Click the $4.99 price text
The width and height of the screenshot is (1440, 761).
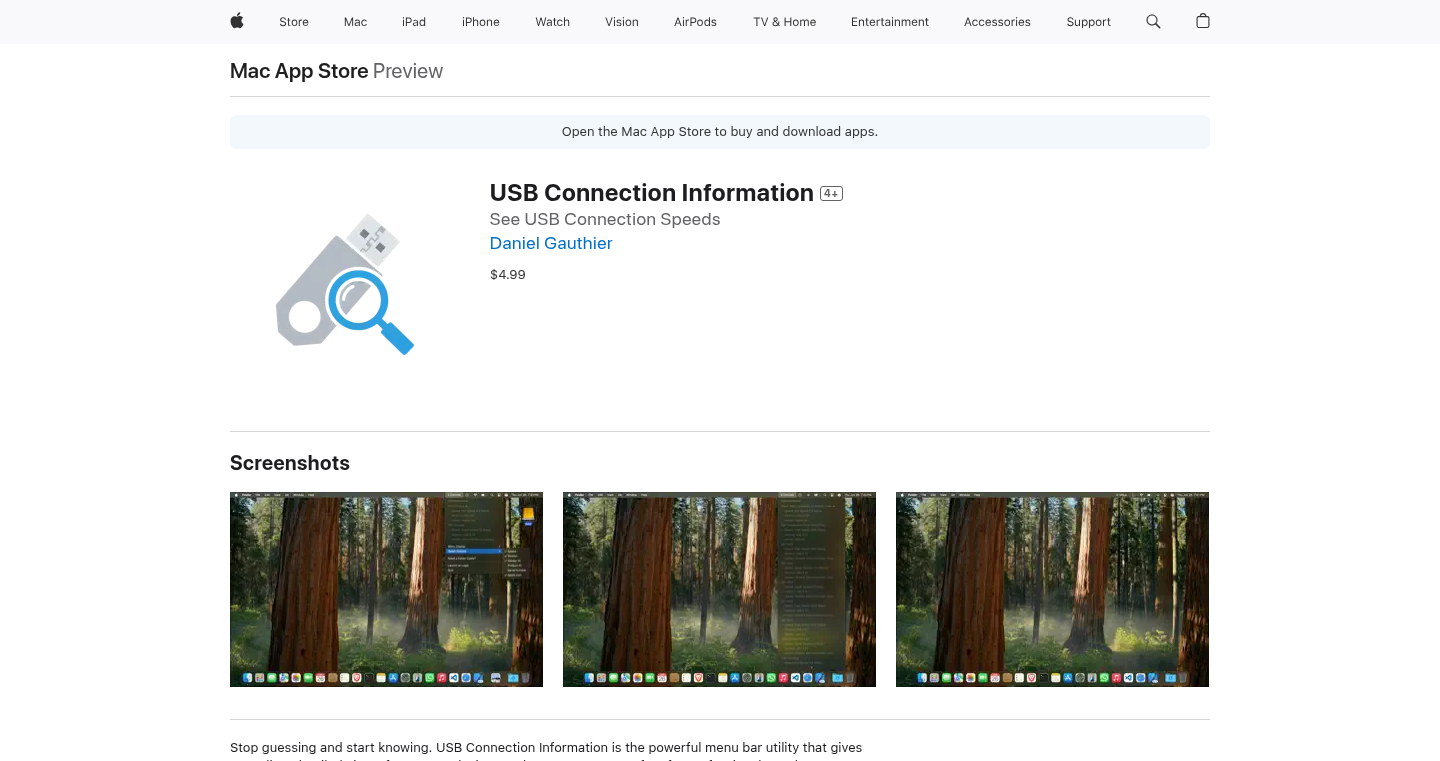pos(508,274)
